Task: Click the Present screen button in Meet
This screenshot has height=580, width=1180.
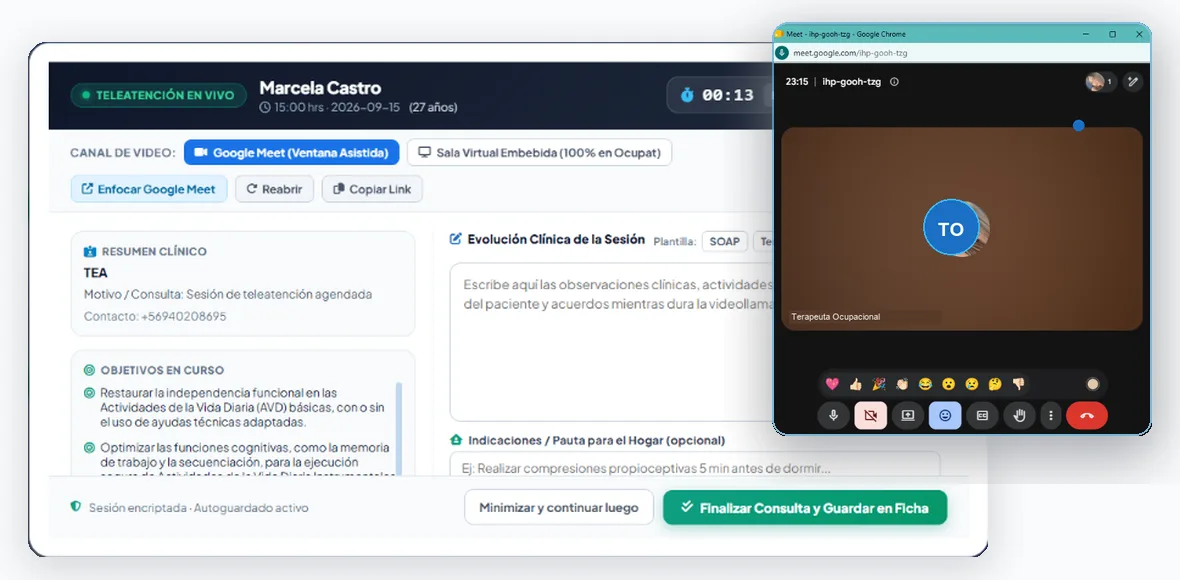Action: pyautogui.click(x=908, y=415)
